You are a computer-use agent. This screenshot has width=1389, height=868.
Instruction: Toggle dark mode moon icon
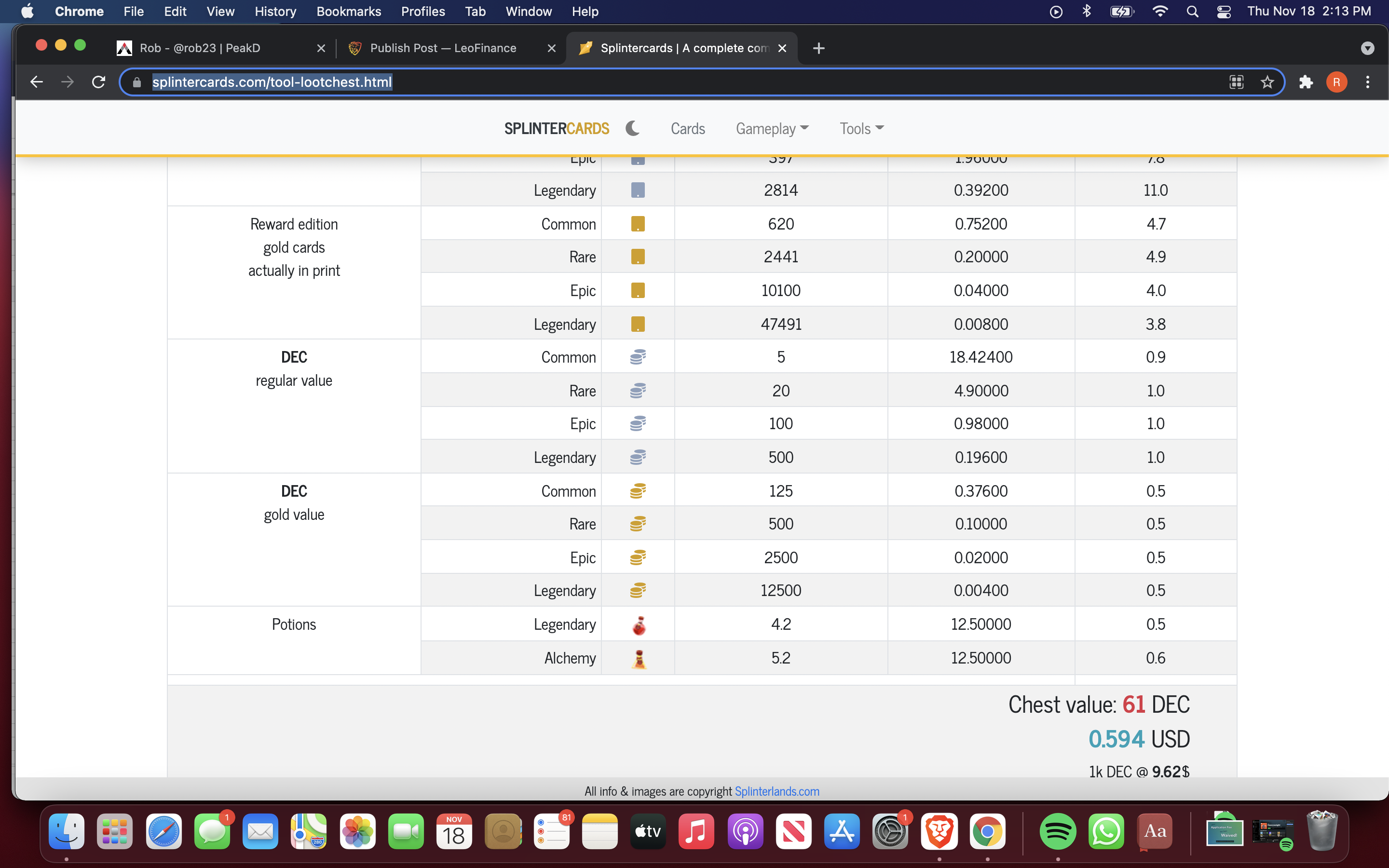[634, 128]
